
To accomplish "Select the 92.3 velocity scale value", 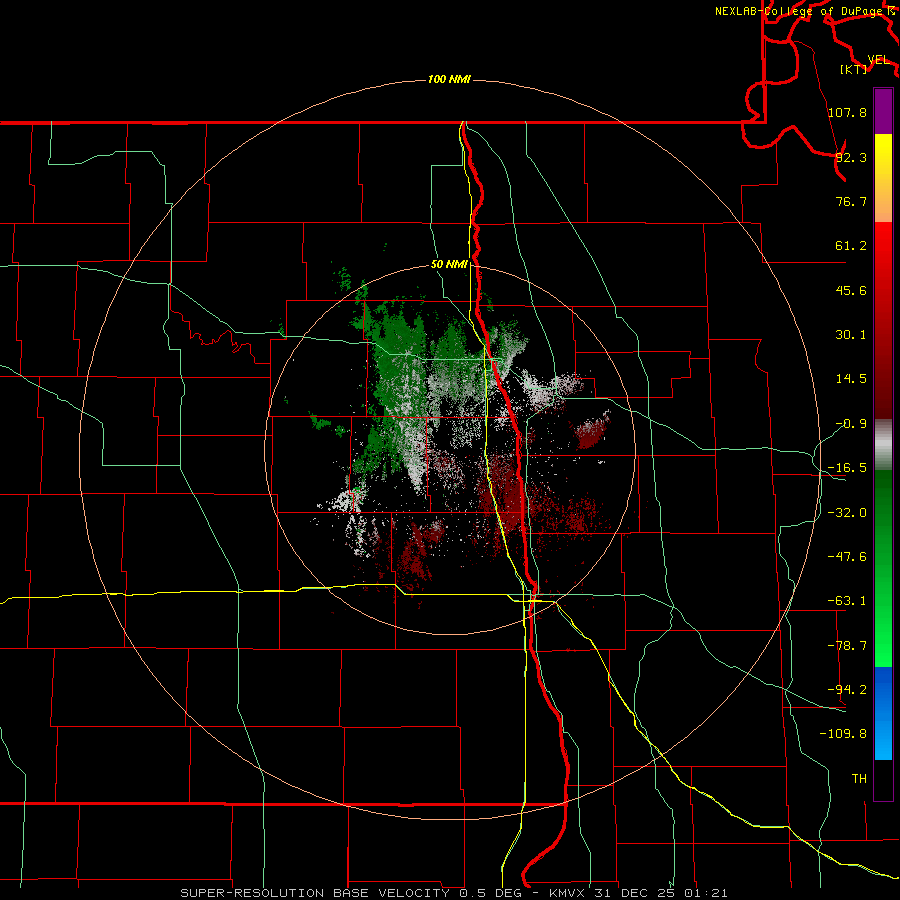I will coord(851,157).
